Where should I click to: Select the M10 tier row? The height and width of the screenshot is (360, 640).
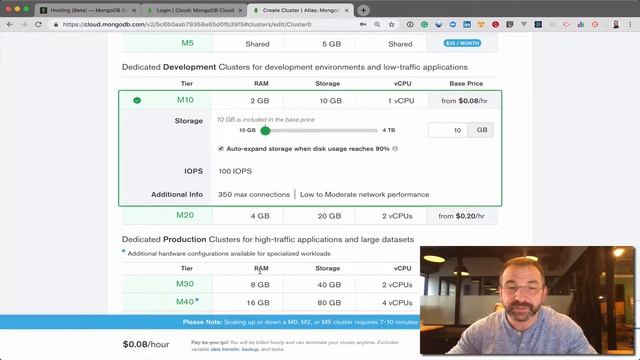(310, 100)
